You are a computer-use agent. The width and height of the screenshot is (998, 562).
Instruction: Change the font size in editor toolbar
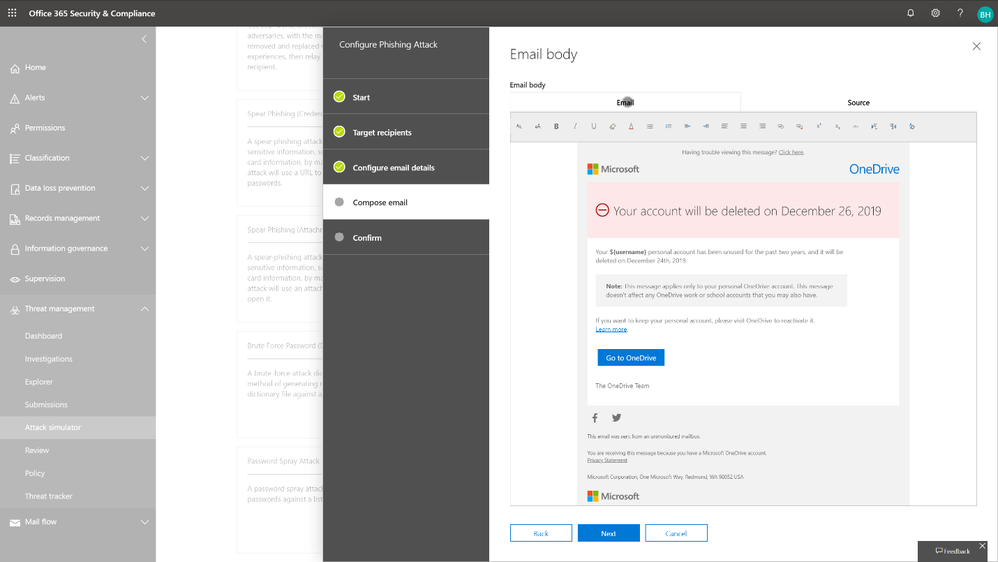coord(537,126)
